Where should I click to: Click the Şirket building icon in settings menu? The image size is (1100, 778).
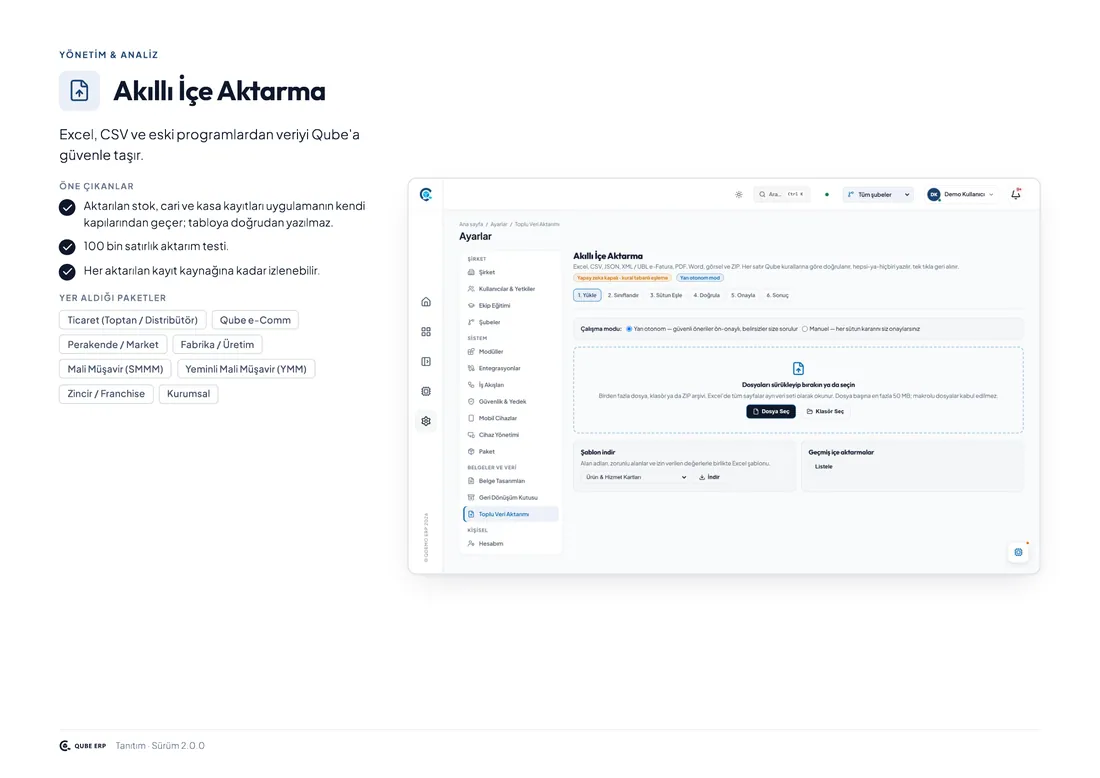click(x=471, y=272)
